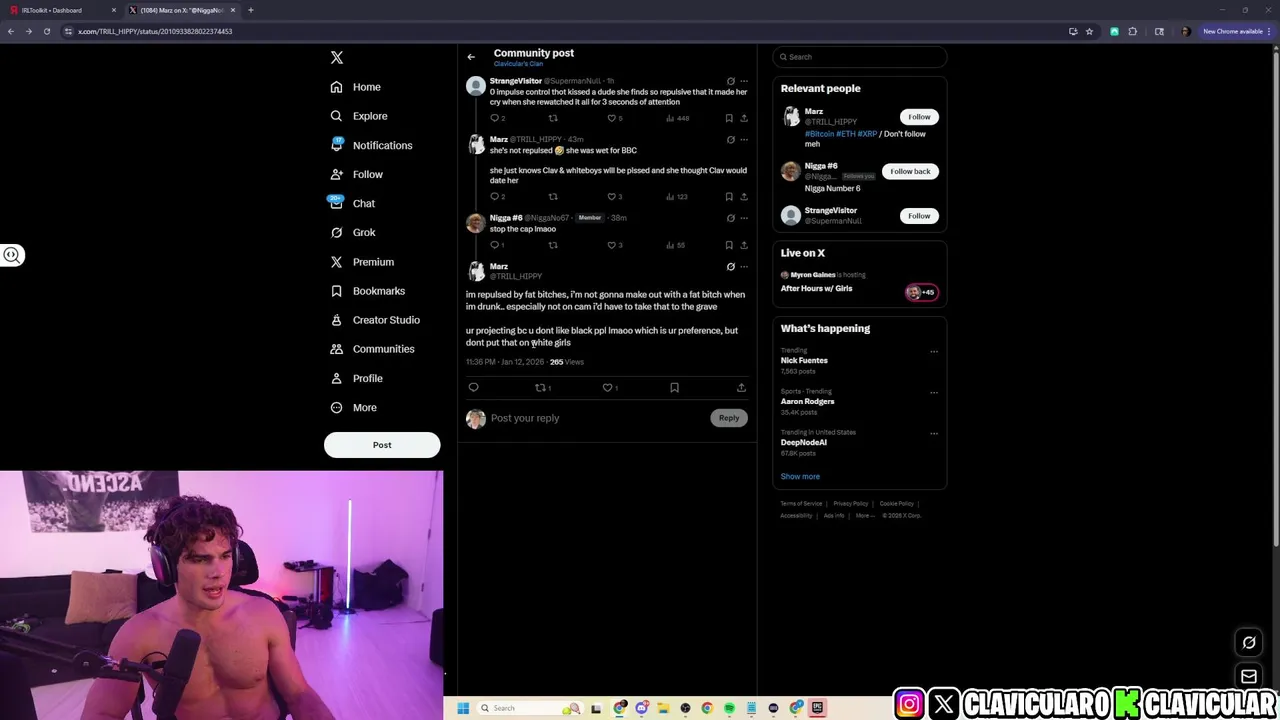Like the 'stop the cap lmaoo' reply

(612, 245)
